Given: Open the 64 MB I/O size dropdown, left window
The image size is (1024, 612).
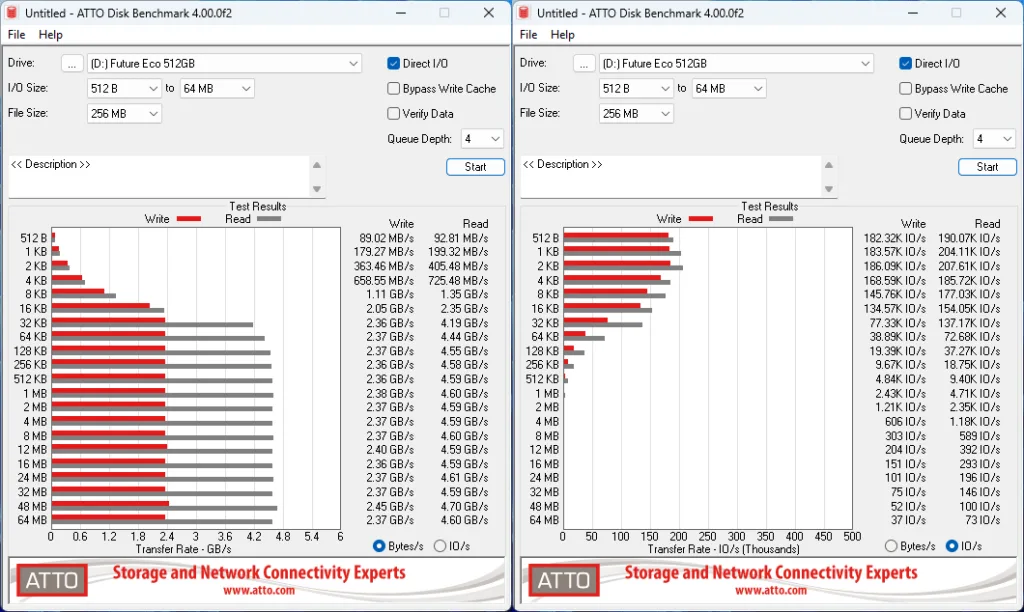Looking at the screenshot, I should coord(217,88).
